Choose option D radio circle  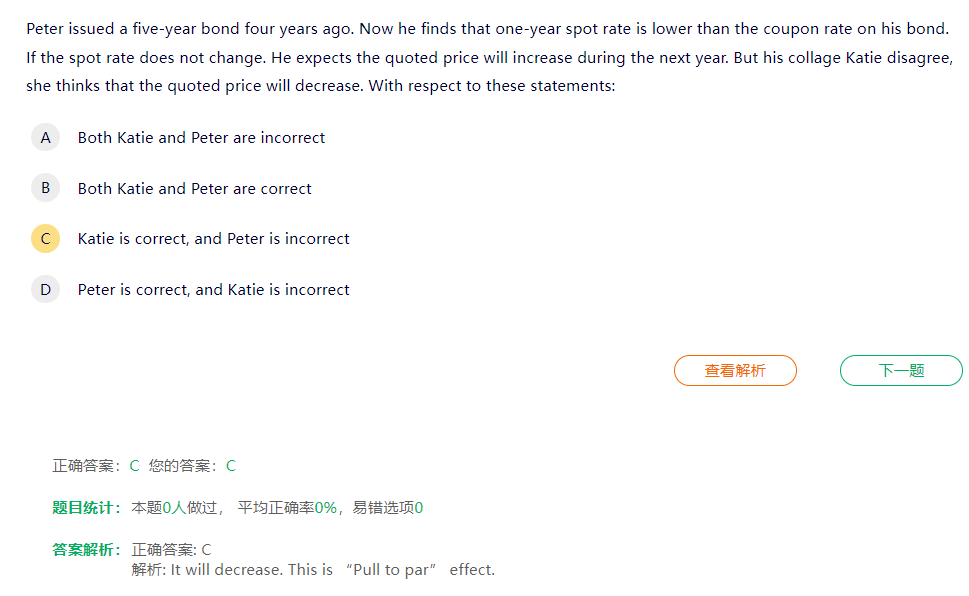point(45,290)
